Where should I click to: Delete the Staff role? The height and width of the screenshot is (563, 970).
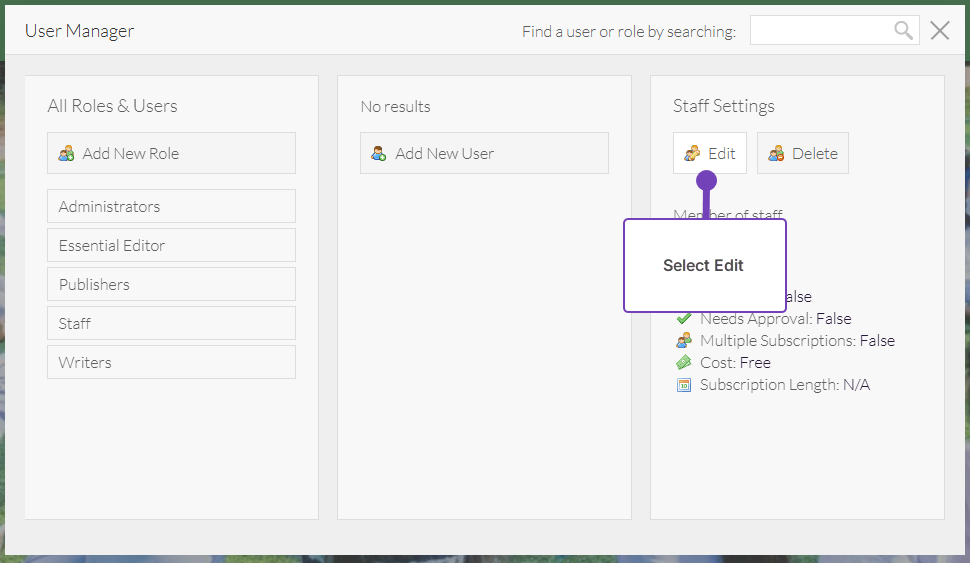pos(802,153)
